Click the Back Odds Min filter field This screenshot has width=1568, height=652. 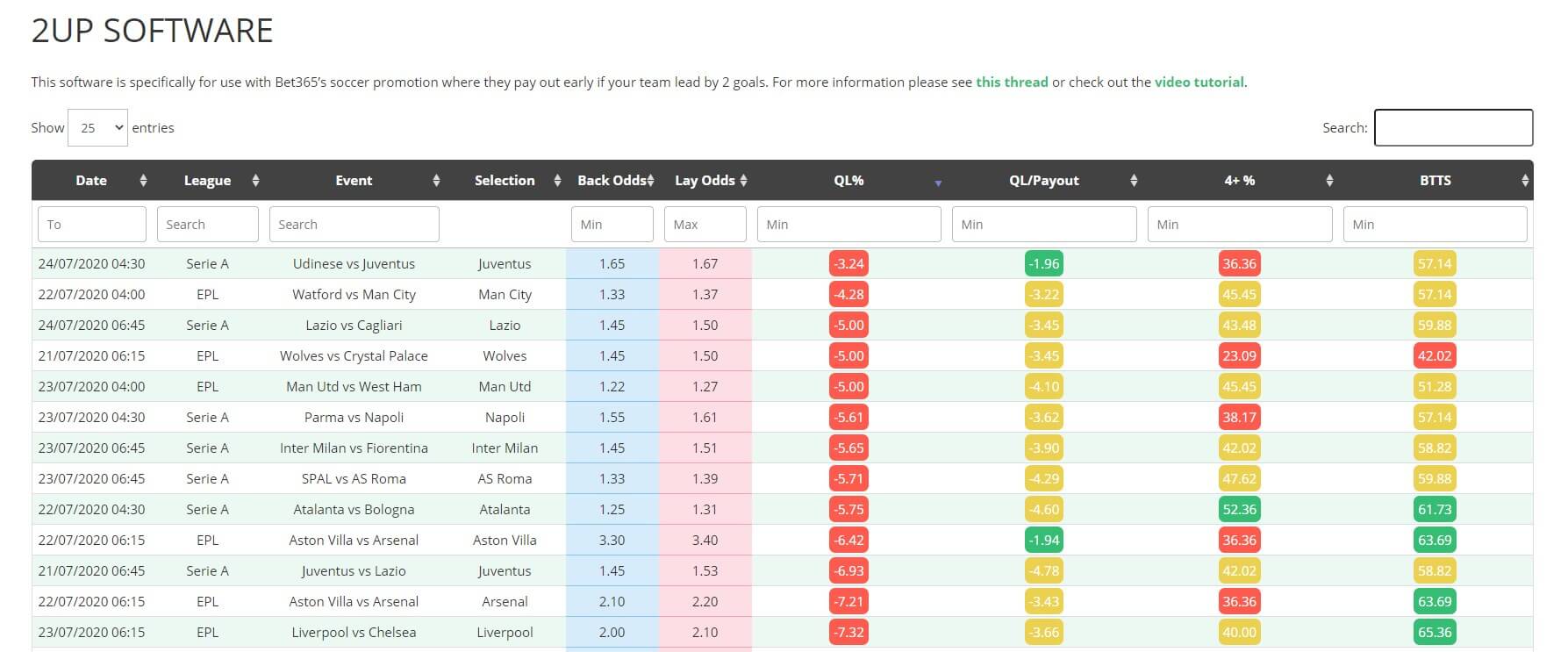point(612,225)
